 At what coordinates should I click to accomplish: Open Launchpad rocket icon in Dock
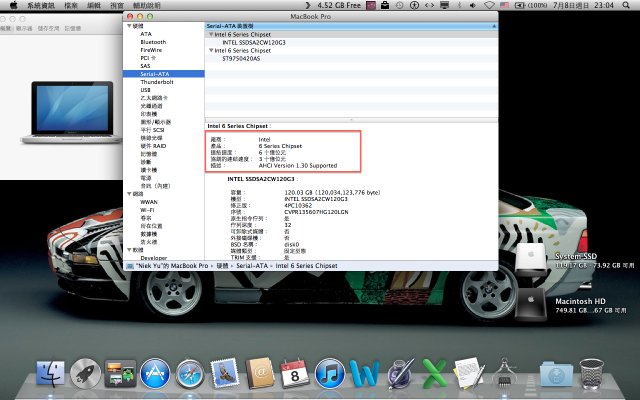85,373
